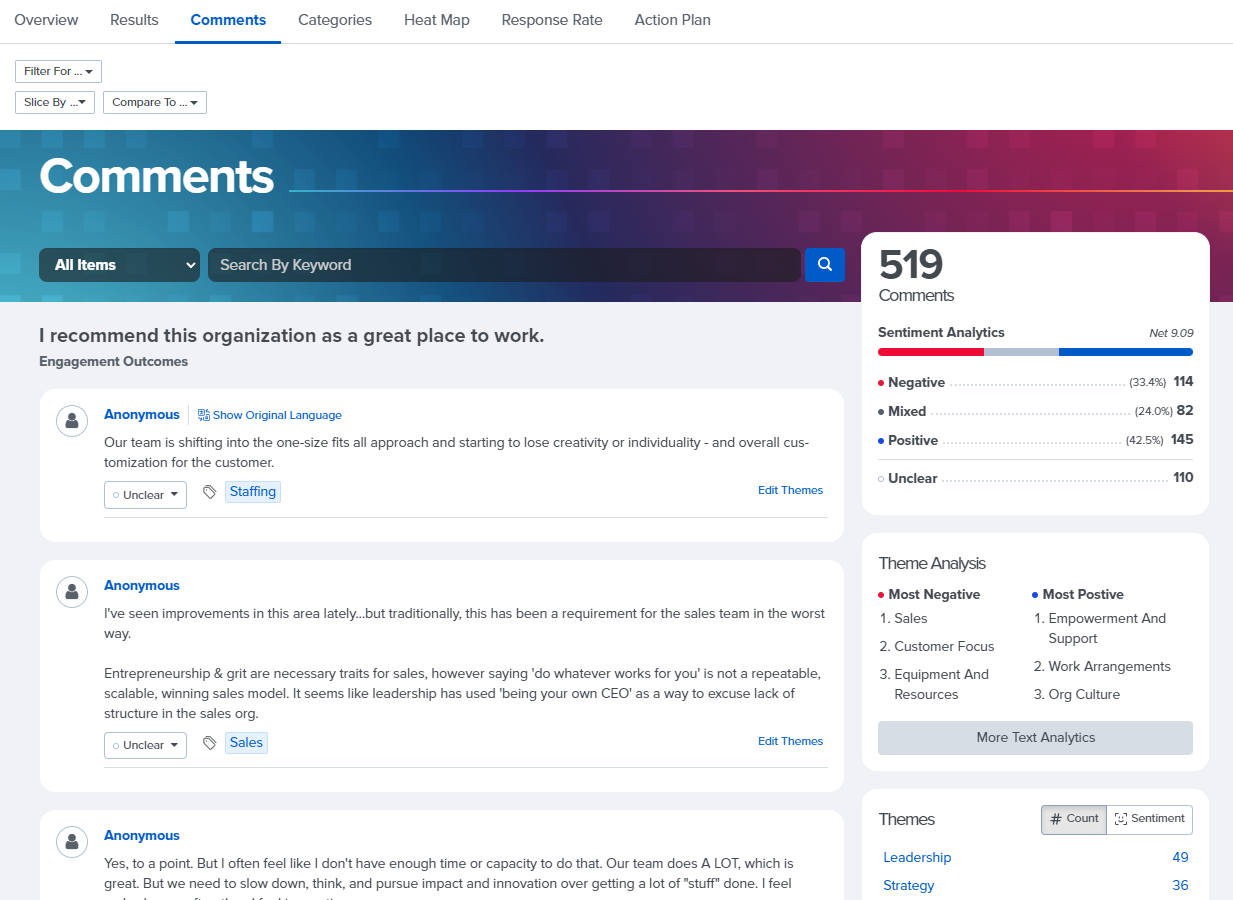The width and height of the screenshot is (1233, 900).
Task: Open the Categories tab
Action: 335,20
